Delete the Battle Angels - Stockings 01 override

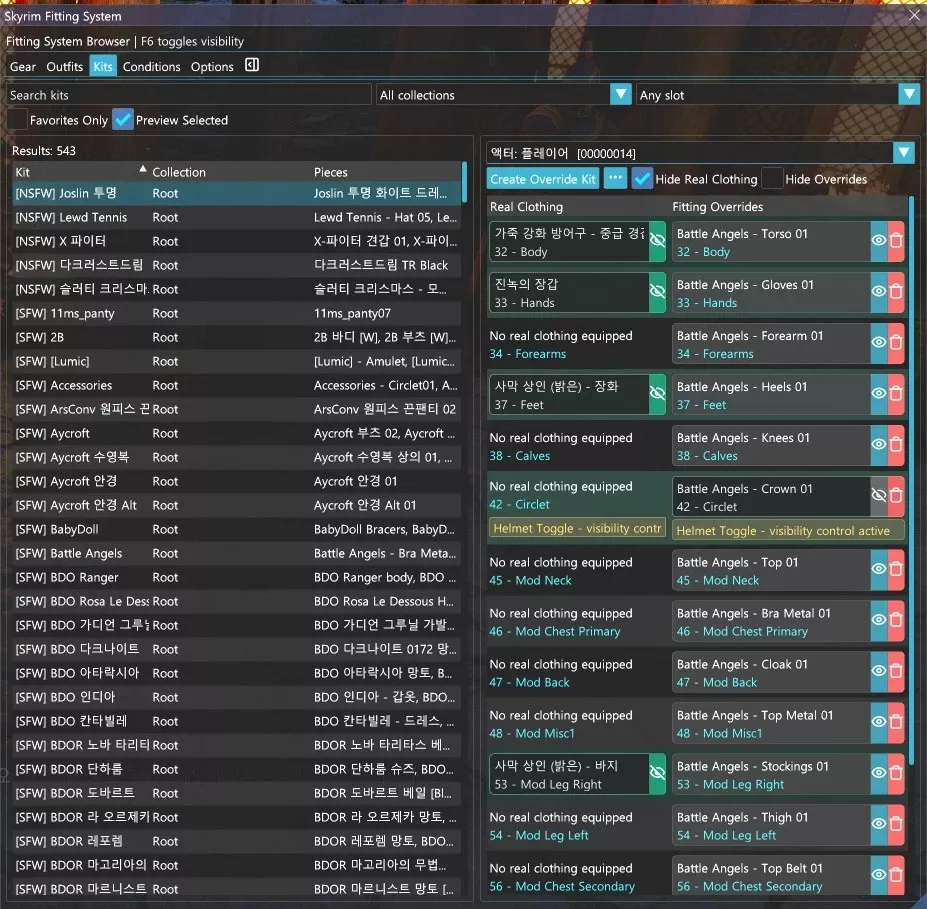click(x=896, y=774)
